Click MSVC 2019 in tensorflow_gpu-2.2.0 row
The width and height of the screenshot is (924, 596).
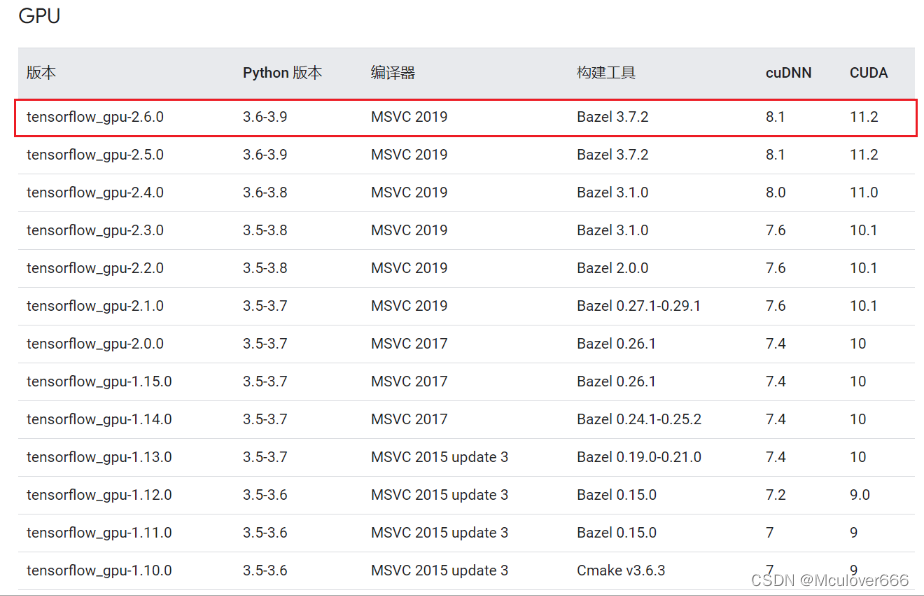click(x=409, y=268)
